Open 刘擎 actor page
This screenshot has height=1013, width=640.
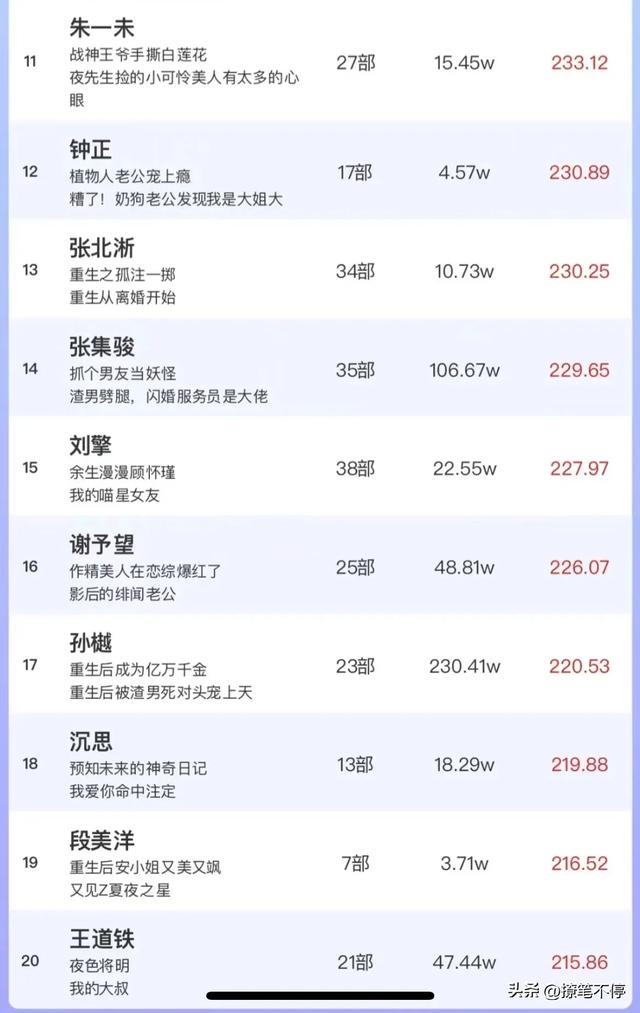click(x=90, y=446)
